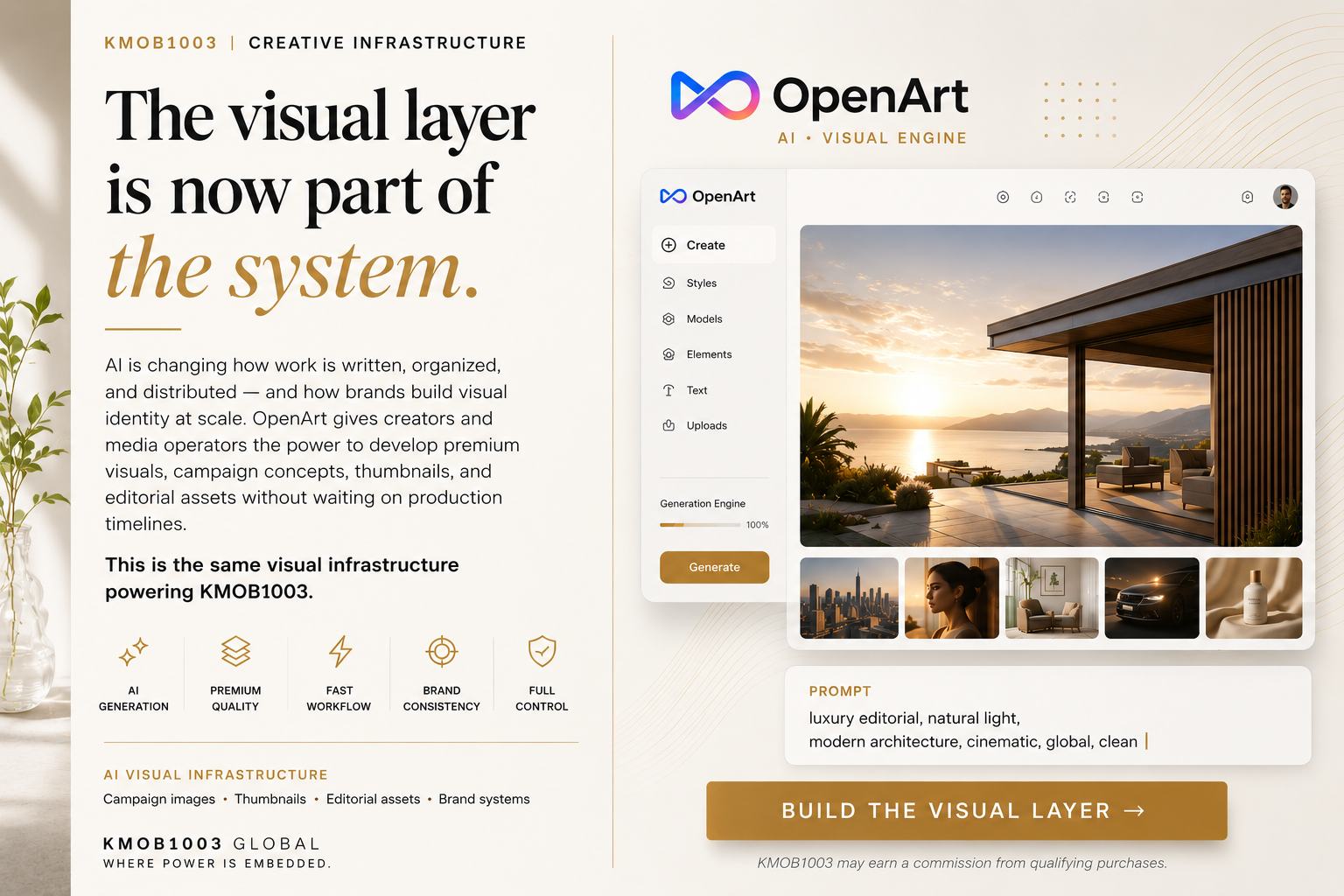Click the Generation Engine label
The height and width of the screenshot is (896, 1344).
703,504
